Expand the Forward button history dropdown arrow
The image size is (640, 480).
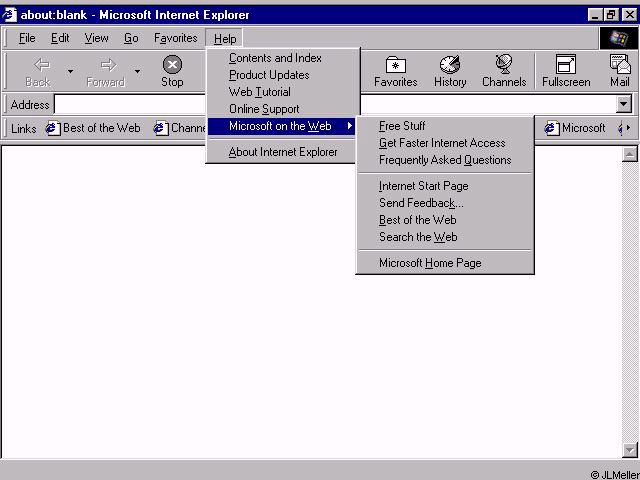click(x=137, y=72)
